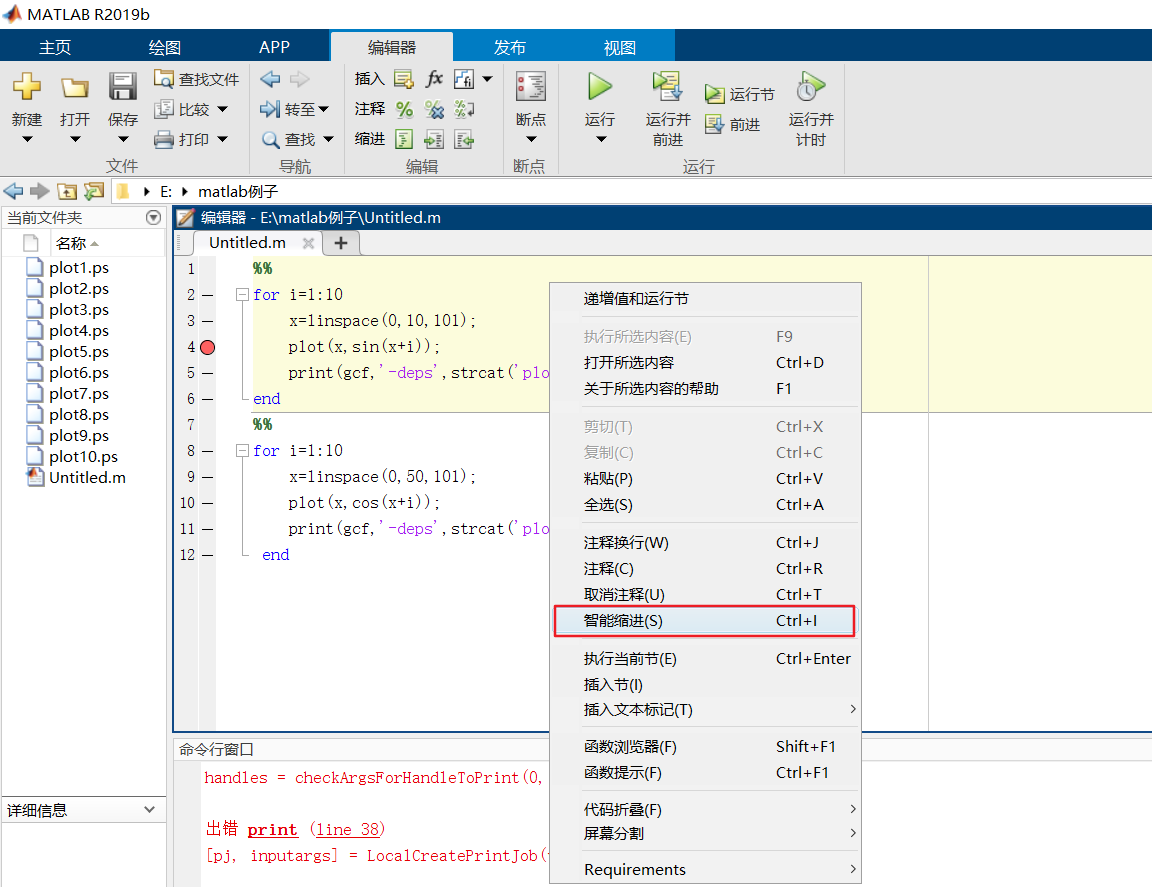Select Untitled.m in the current folder list
This screenshot has width=1152, height=887.
pos(87,478)
